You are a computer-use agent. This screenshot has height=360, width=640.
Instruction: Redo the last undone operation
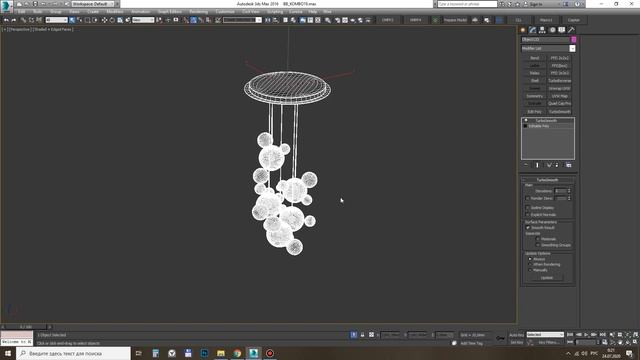click(14, 20)
